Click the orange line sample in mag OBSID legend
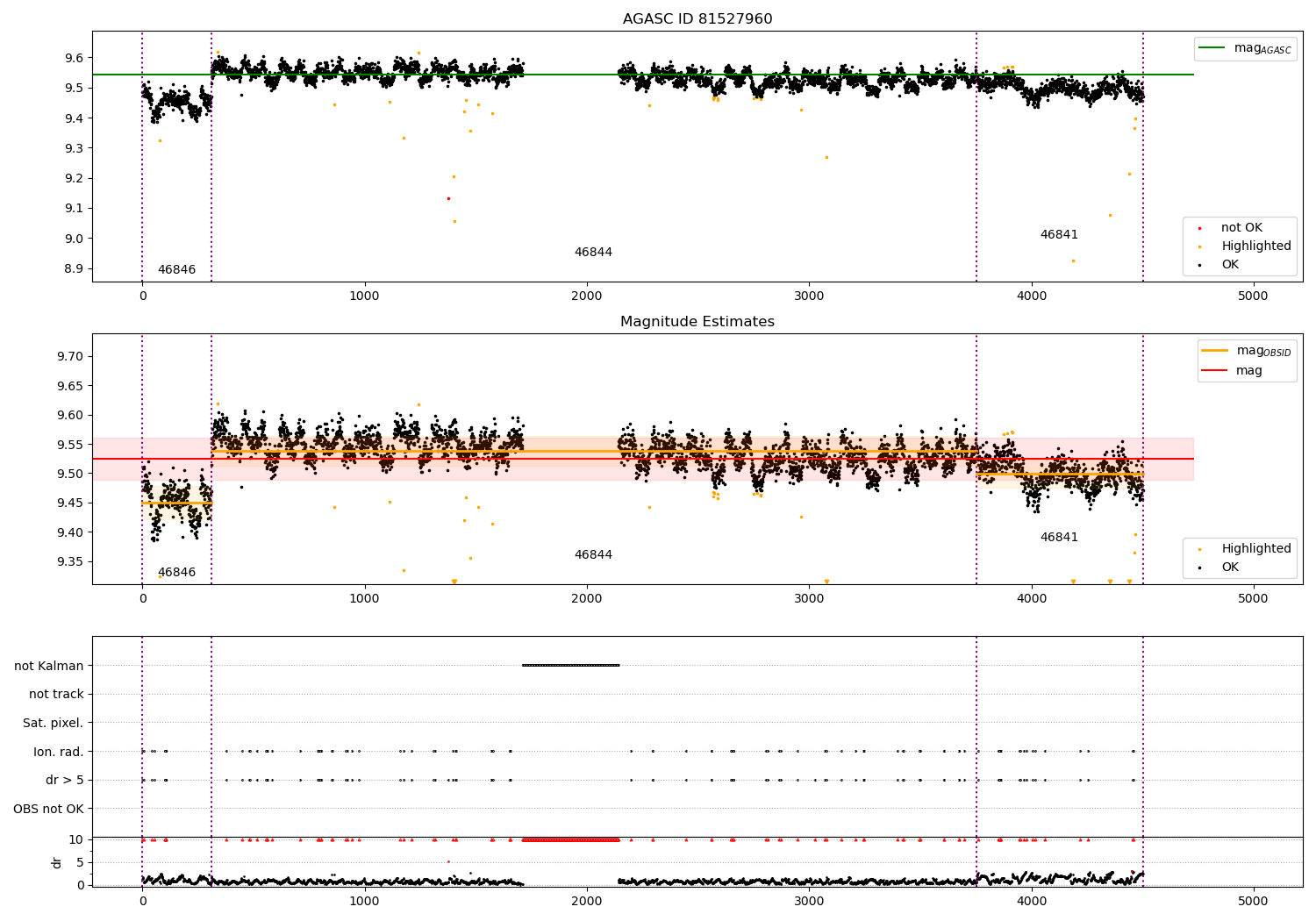 1215,351
